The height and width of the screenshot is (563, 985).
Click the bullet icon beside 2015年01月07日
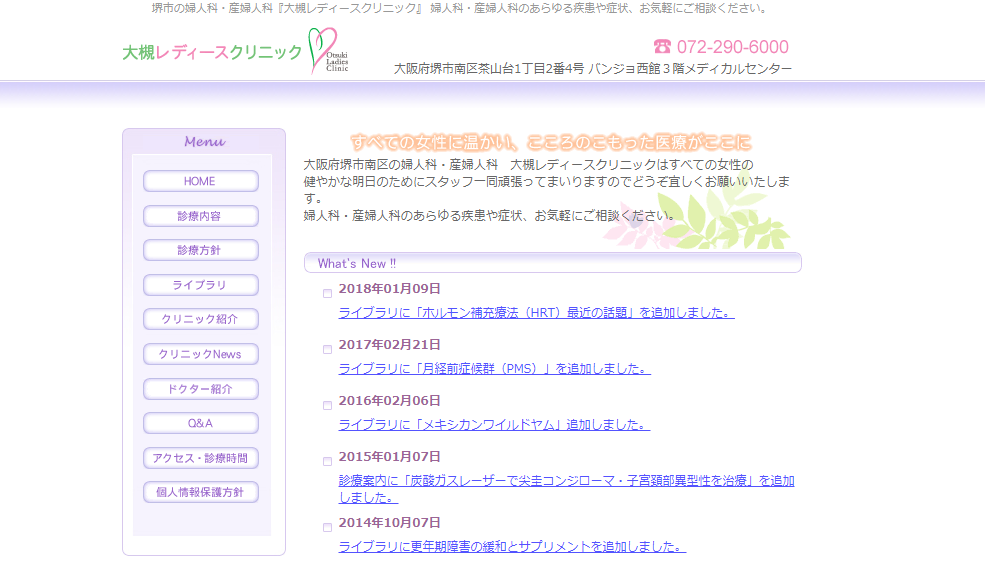tap(327, 462)
